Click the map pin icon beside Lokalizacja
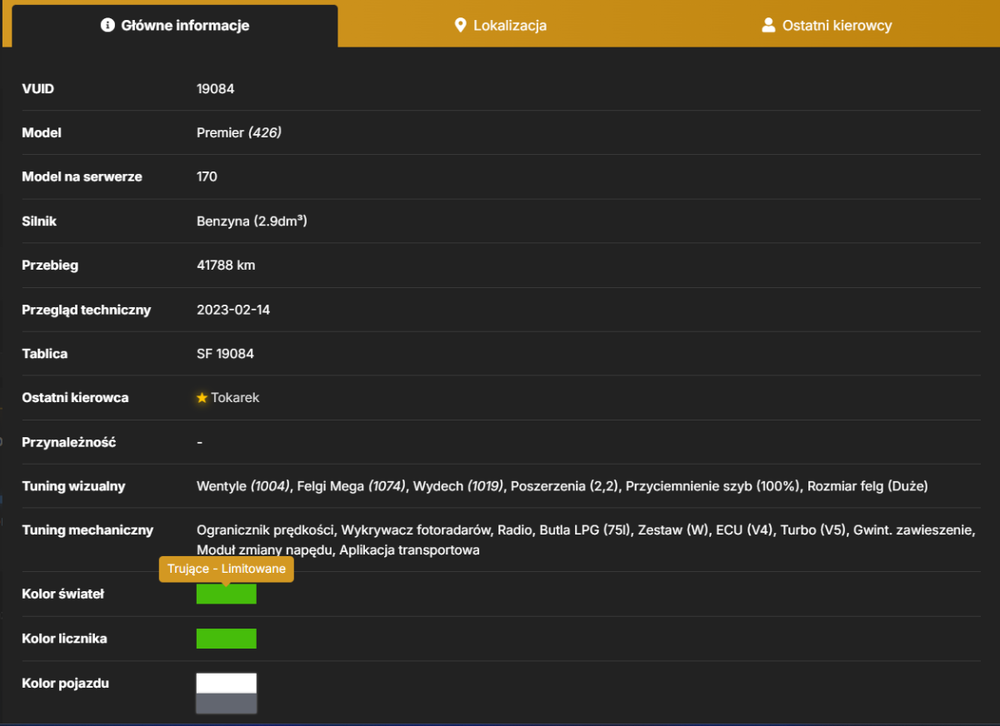The width and height of the screenshot is (1000, 726). point(460,26)
